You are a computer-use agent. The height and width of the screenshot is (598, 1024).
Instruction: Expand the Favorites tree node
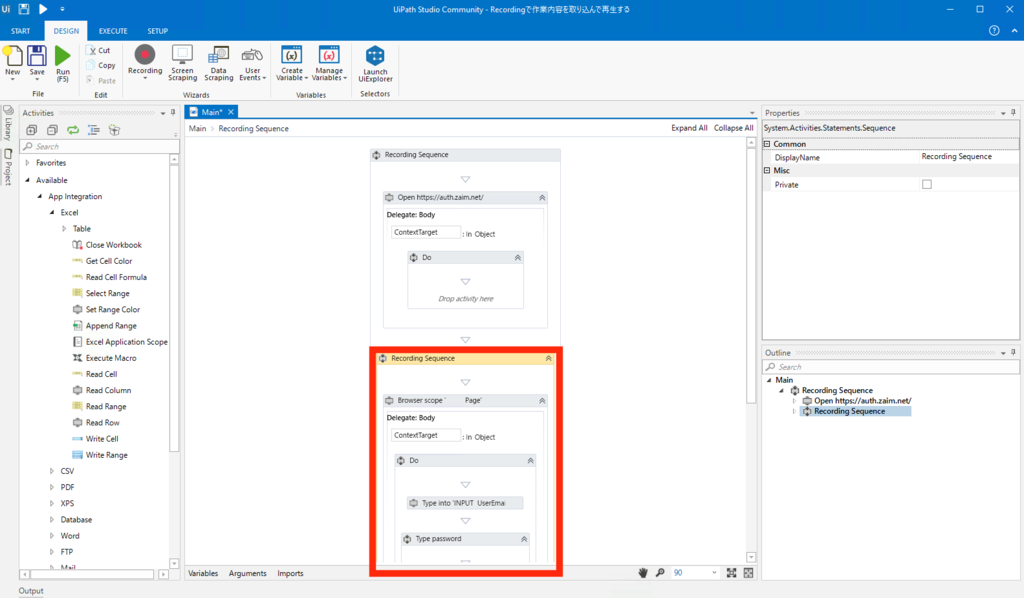27,163
